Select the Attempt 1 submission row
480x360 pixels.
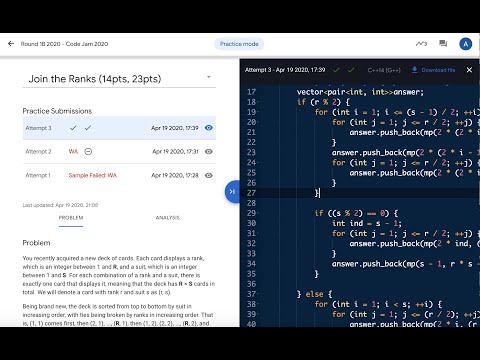(x=119, y=175)
